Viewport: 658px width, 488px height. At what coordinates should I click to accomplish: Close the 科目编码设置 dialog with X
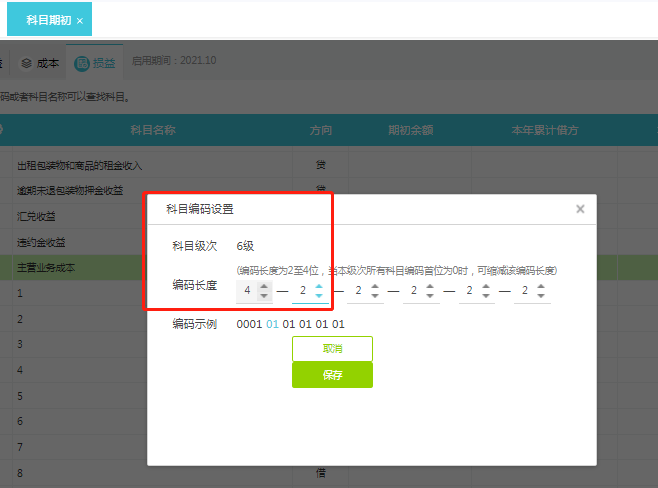click(580, 209)
